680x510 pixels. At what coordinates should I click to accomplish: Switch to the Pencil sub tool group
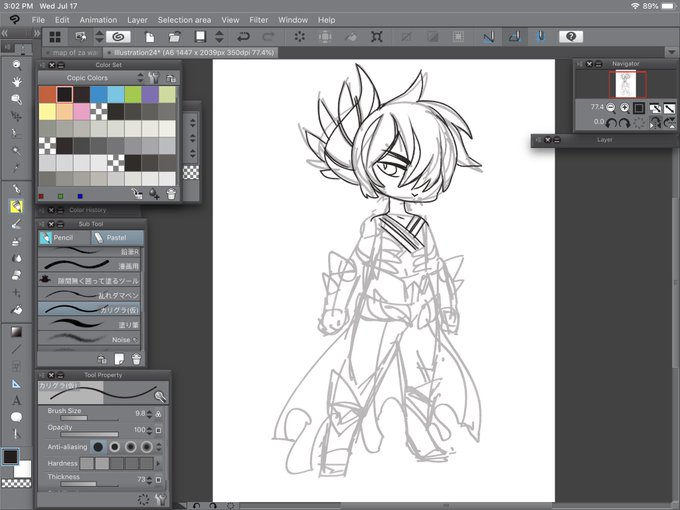(x=64, y=238)
